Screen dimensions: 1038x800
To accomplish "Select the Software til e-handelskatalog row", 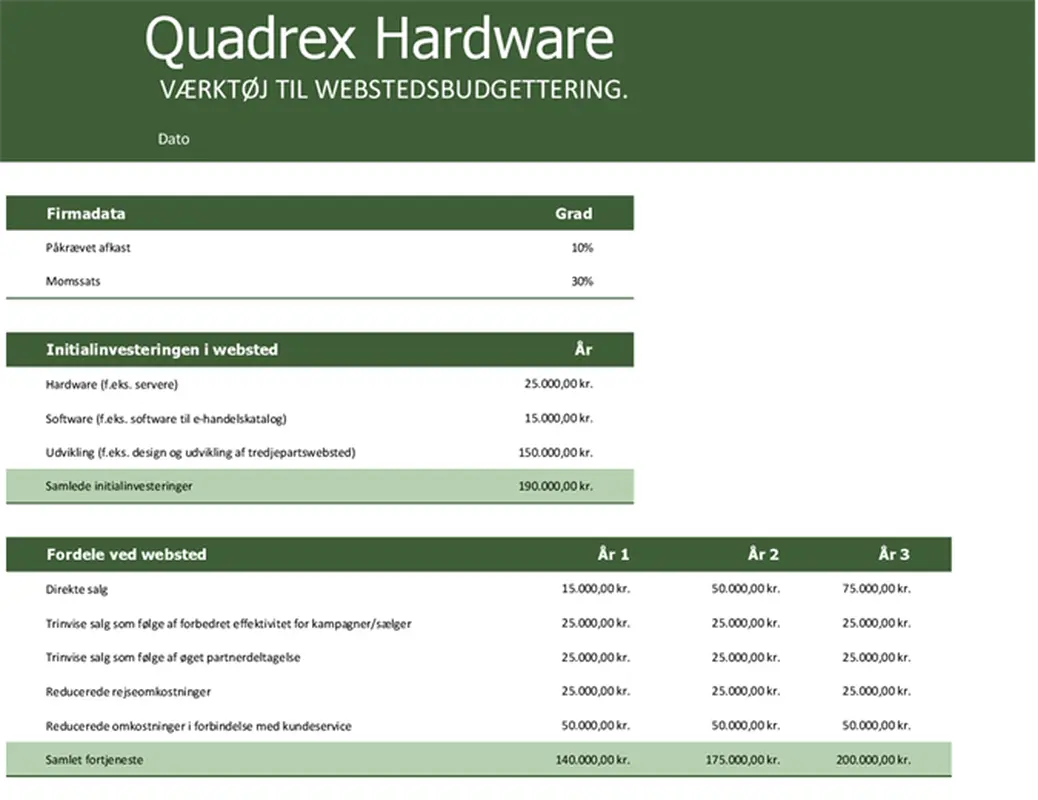I will click(167, 418).
